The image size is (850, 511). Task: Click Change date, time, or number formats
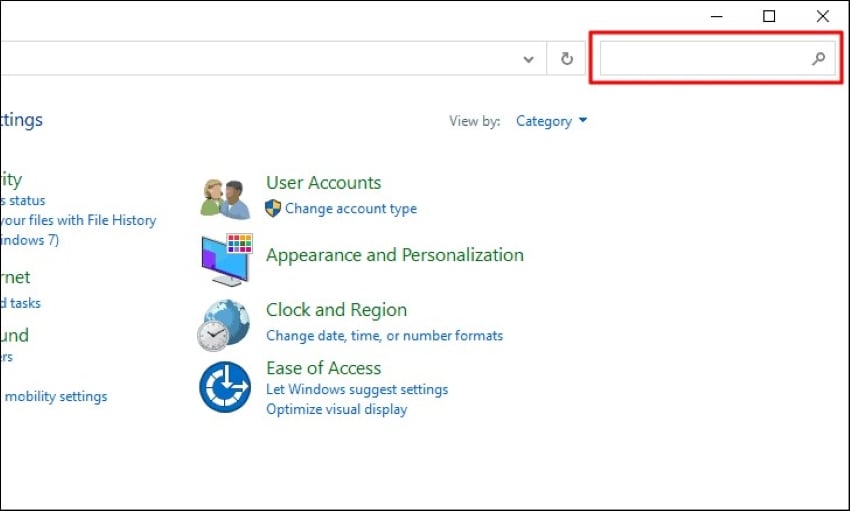pyautogui.click(x=384, y=336)
